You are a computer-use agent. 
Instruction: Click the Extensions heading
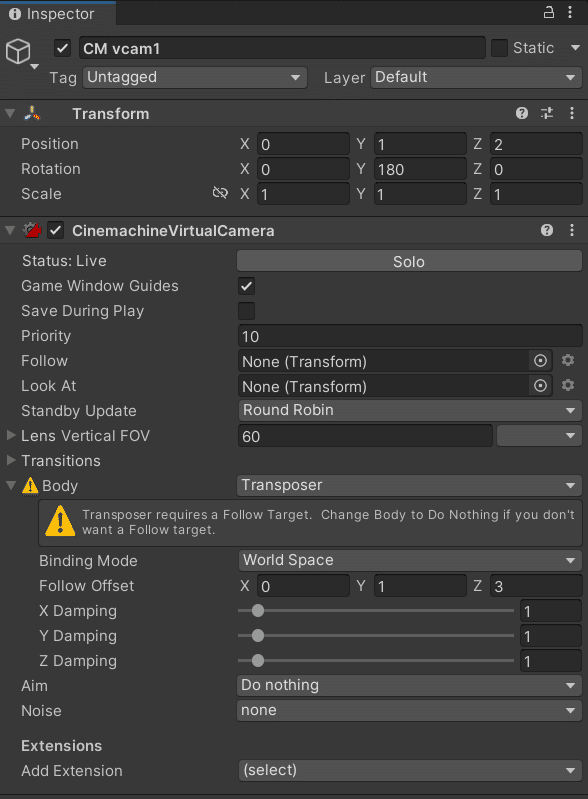(x=62, y=745)
